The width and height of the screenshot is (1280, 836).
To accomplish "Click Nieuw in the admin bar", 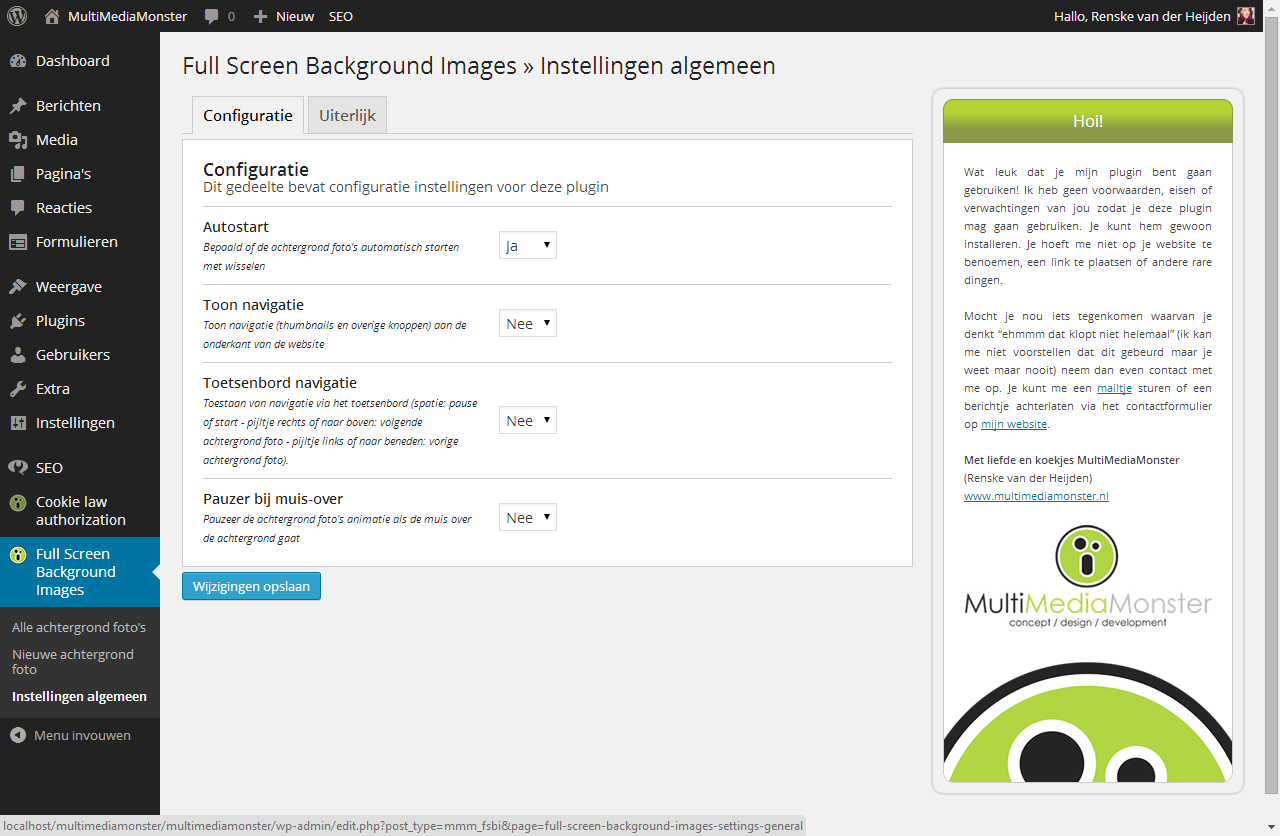I will tap(295, 16).
